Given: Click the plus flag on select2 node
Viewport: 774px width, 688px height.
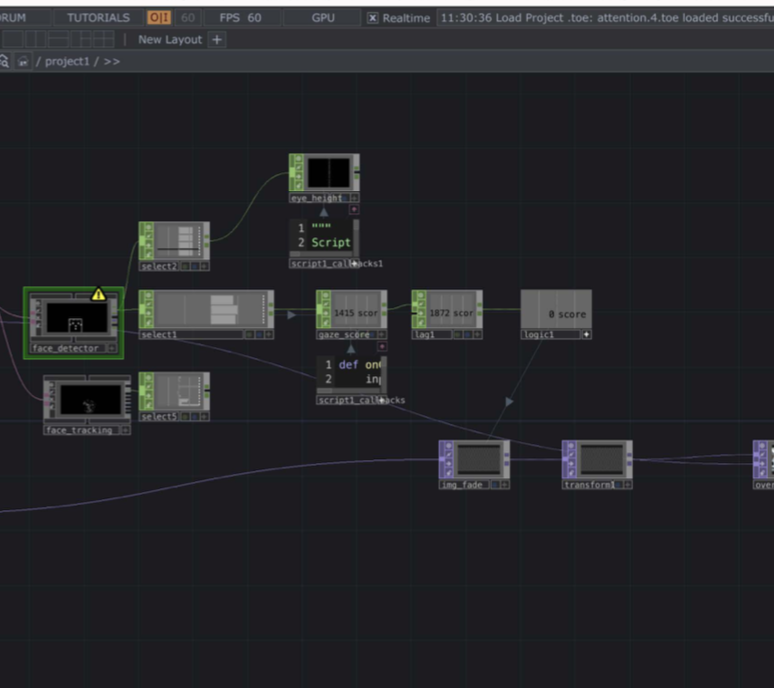Looking at the screenshot, I should pyautogui.click(x=204, y=266).
